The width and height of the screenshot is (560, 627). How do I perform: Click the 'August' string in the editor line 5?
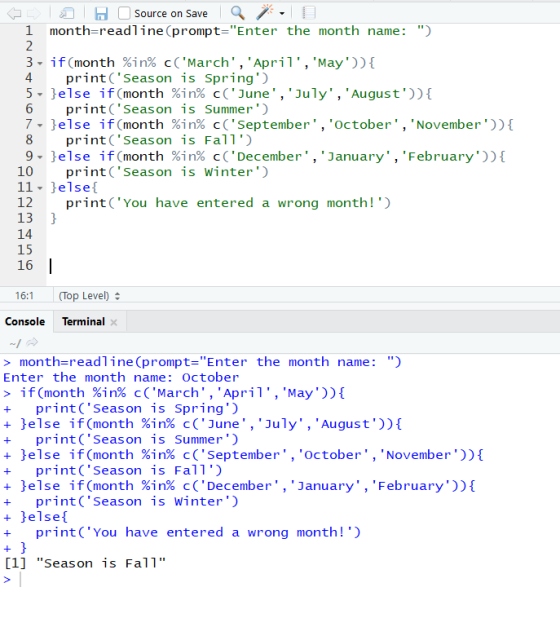[x=379, y=94]
